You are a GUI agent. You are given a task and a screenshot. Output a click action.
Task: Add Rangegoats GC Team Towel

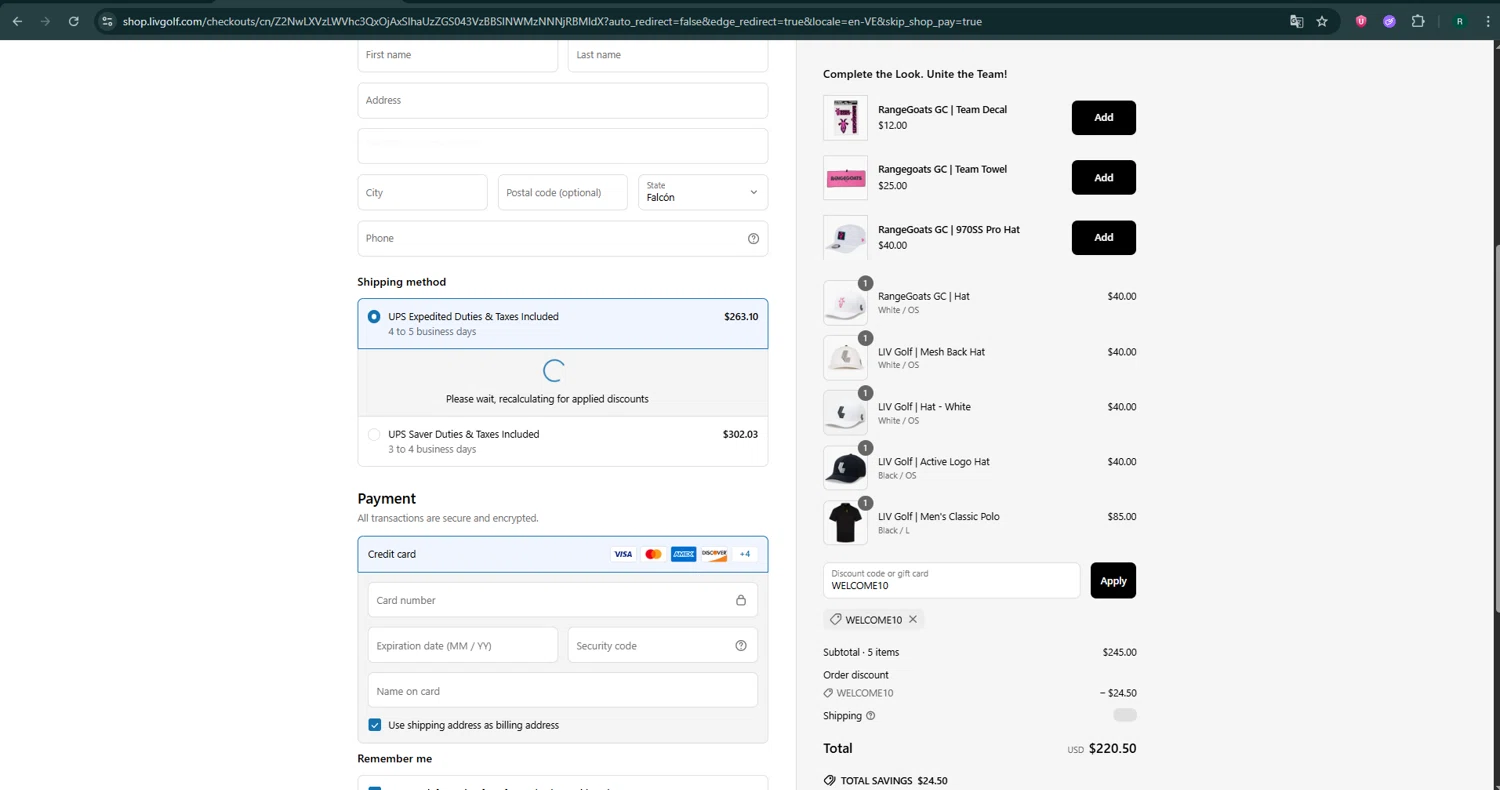tap(1104, 178)
